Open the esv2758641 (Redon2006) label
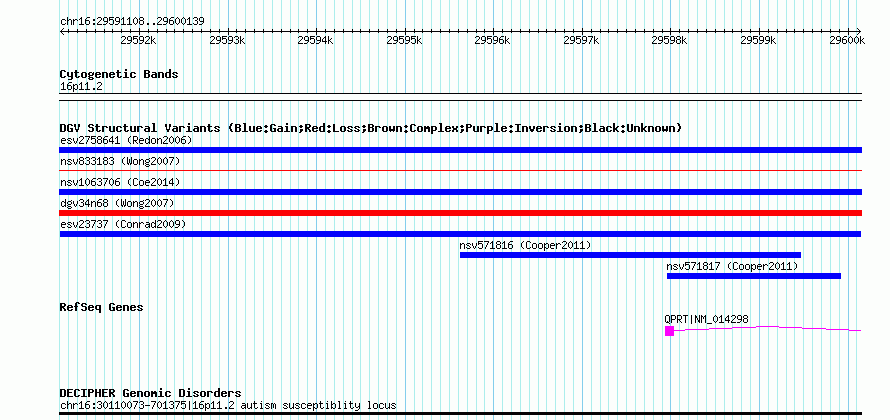The width and height of the screenshot is (890, 420). (x=126, y=140)
